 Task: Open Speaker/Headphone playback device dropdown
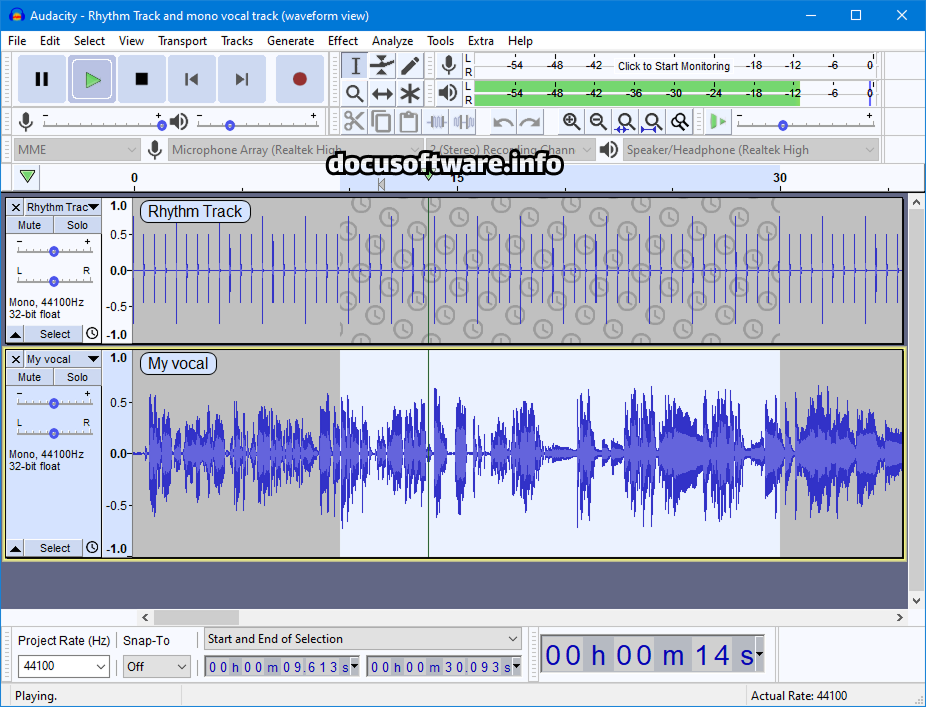pyautogui.click(x=751, y=150)
